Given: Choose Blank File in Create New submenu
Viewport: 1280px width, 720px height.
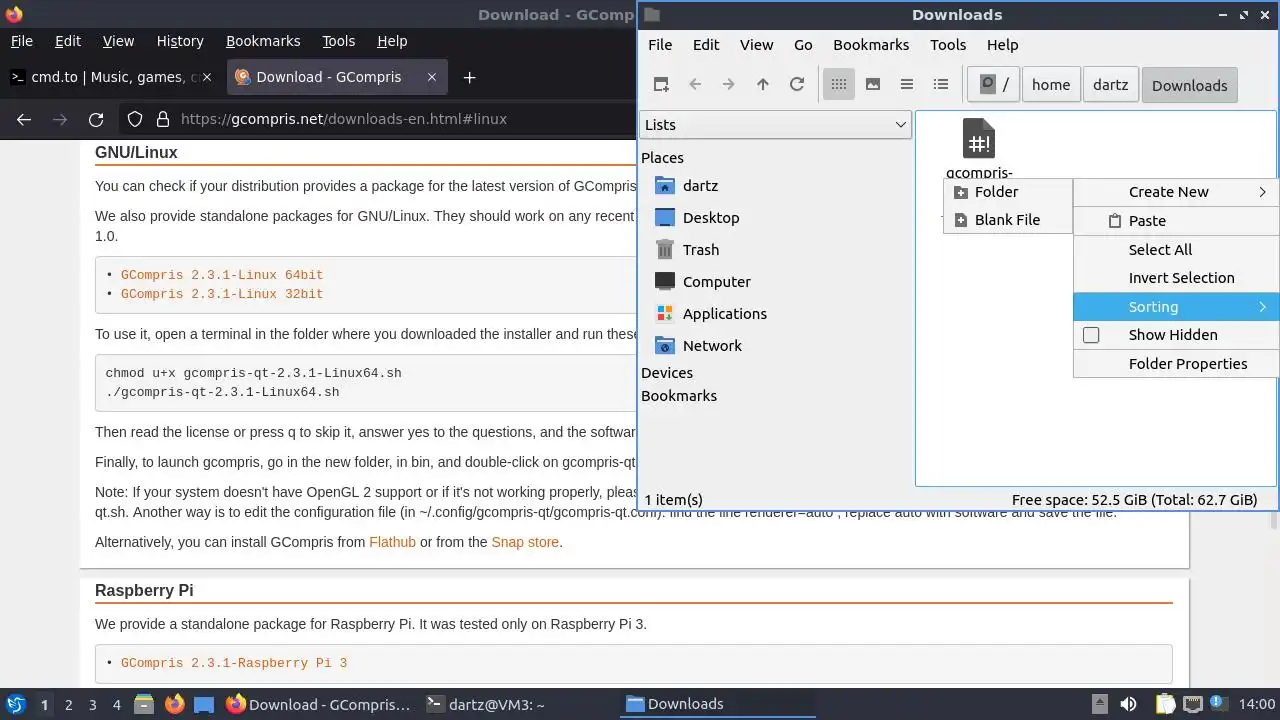Looking at the screenshot, I should coord(1007,220).
